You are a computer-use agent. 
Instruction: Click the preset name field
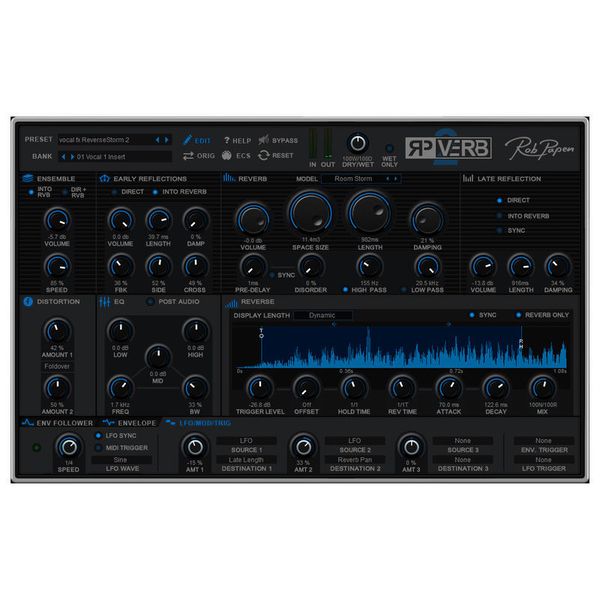tap(105, 140)
